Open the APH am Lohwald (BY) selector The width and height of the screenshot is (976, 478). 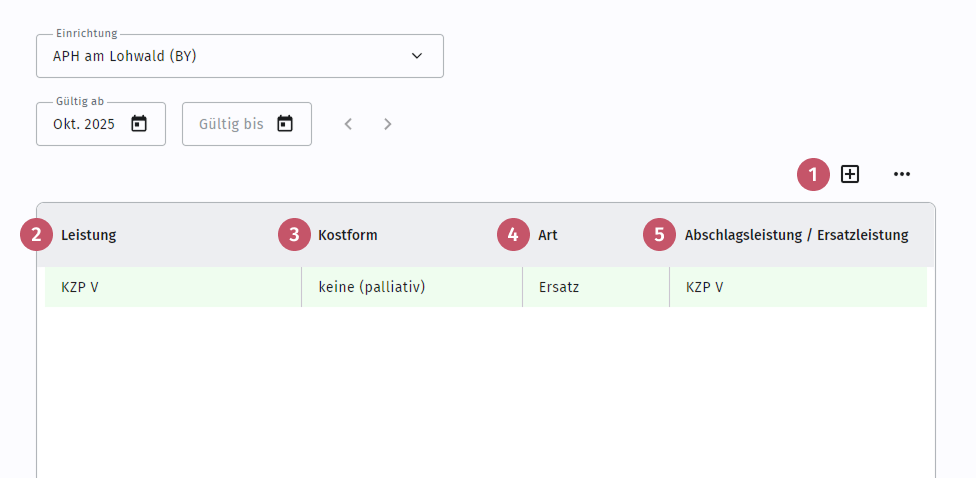coord(240,56)
